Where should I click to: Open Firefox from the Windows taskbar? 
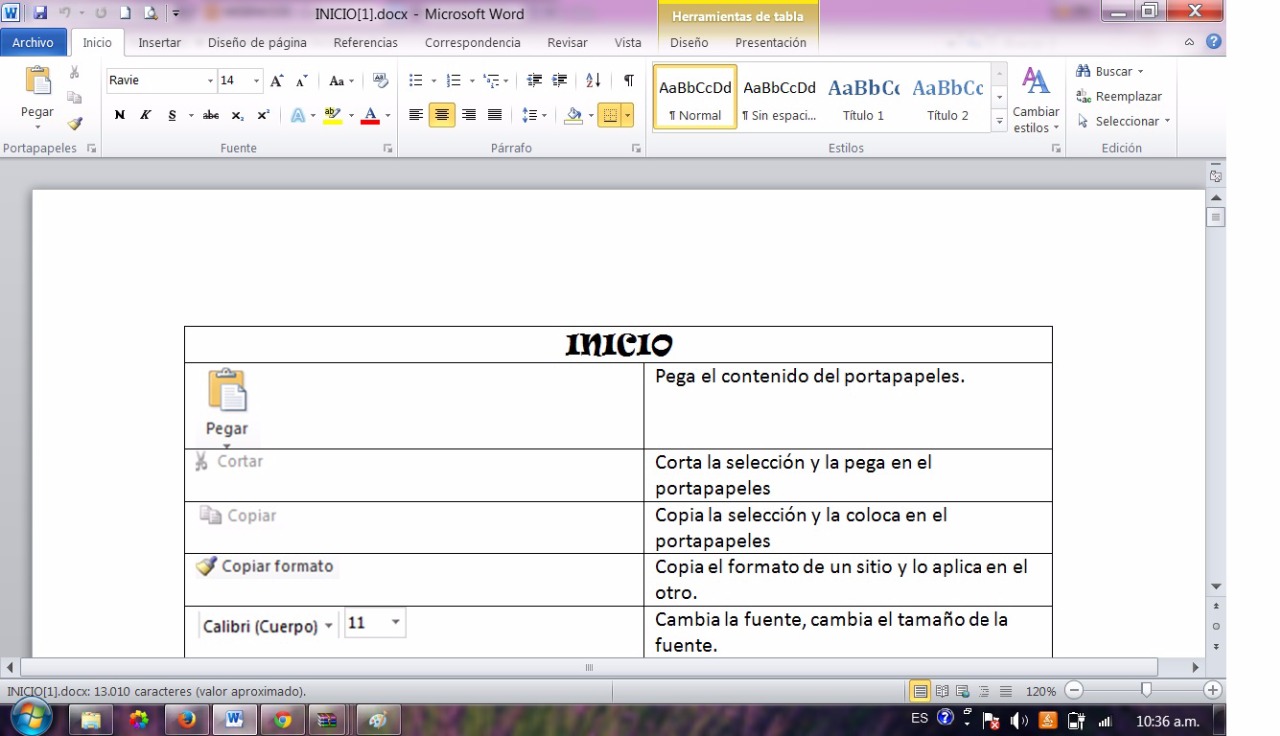[188, 719]
